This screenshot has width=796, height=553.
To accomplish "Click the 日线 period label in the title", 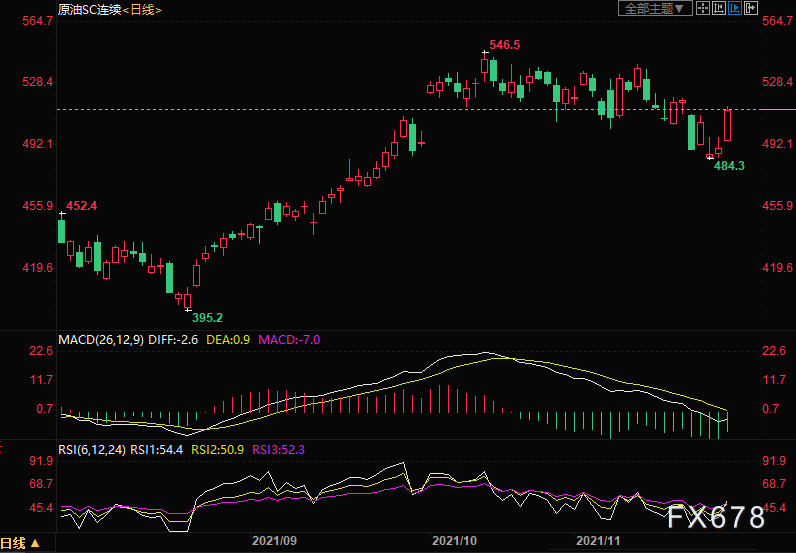I will [x=142, y=10].
